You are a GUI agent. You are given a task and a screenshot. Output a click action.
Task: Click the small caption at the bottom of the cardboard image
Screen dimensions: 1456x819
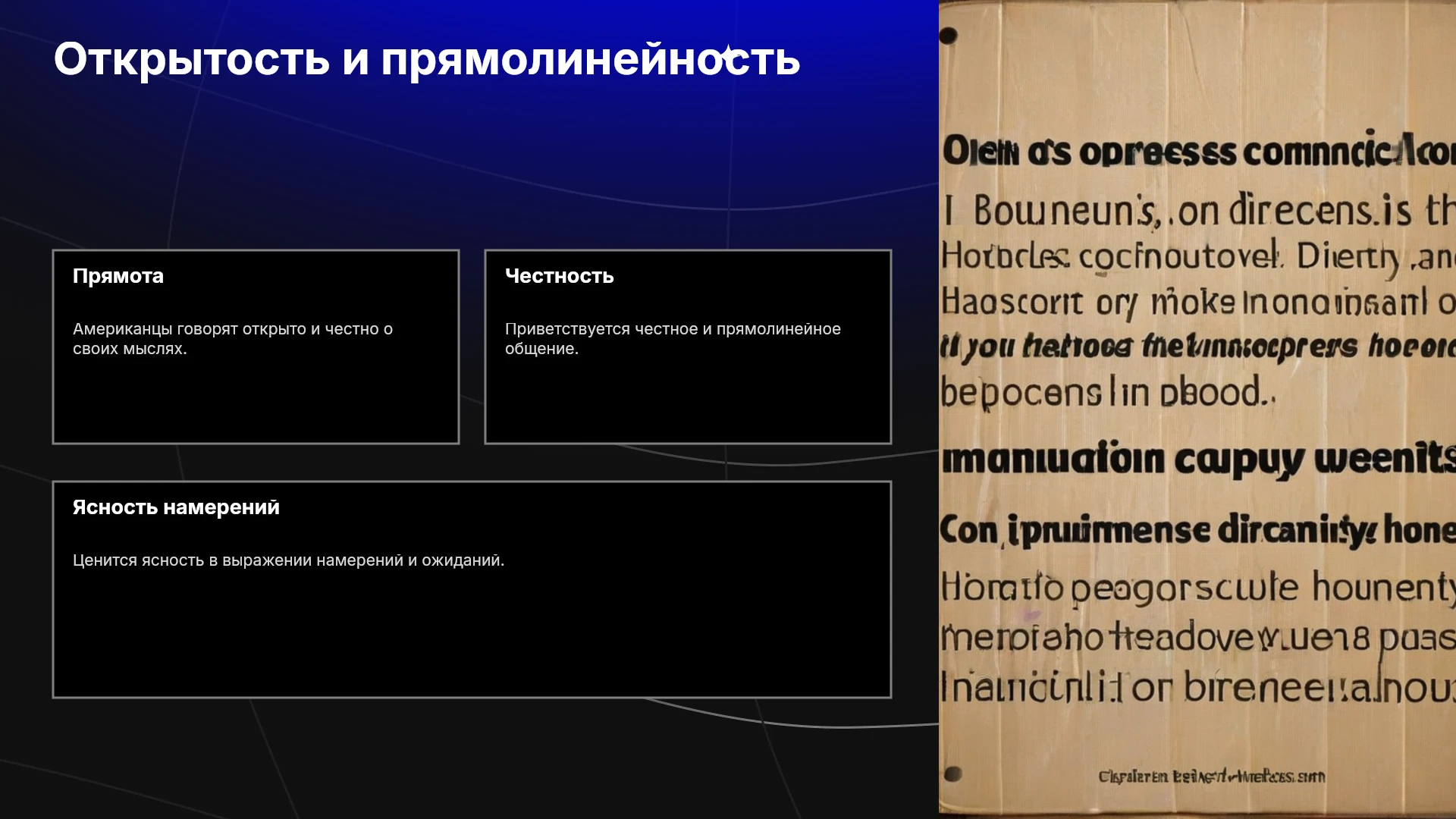(x=1211, y=777)
